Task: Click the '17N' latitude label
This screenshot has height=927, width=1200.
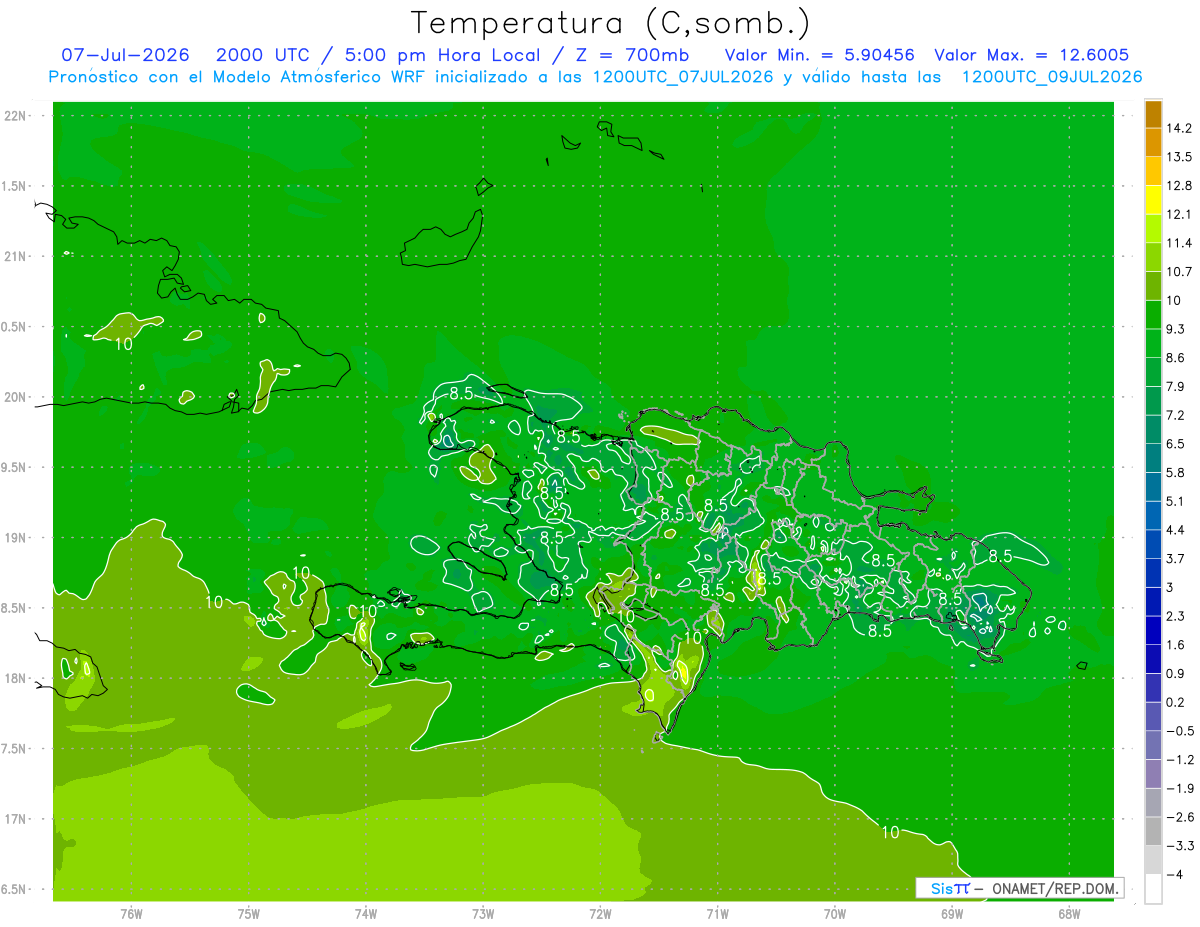Action: tap(14, 819)
